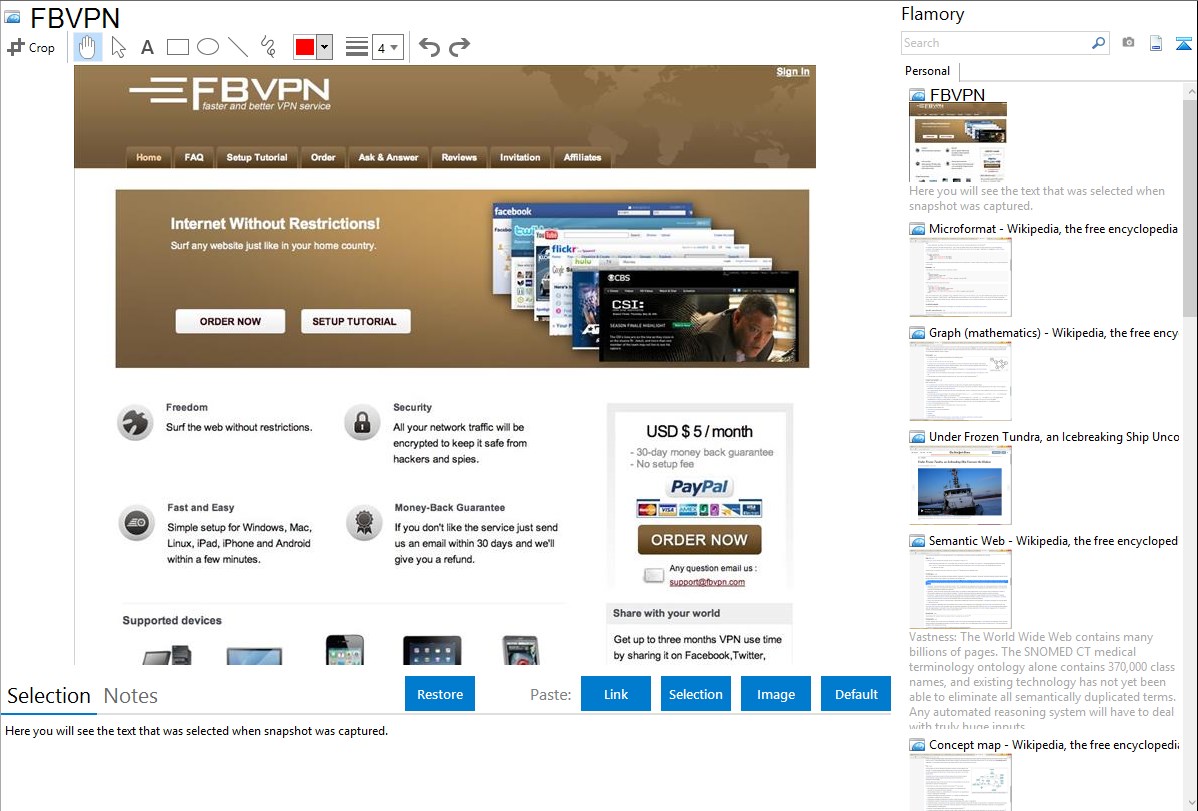Click Sign In on the FBVPN page

coord(793,72)
